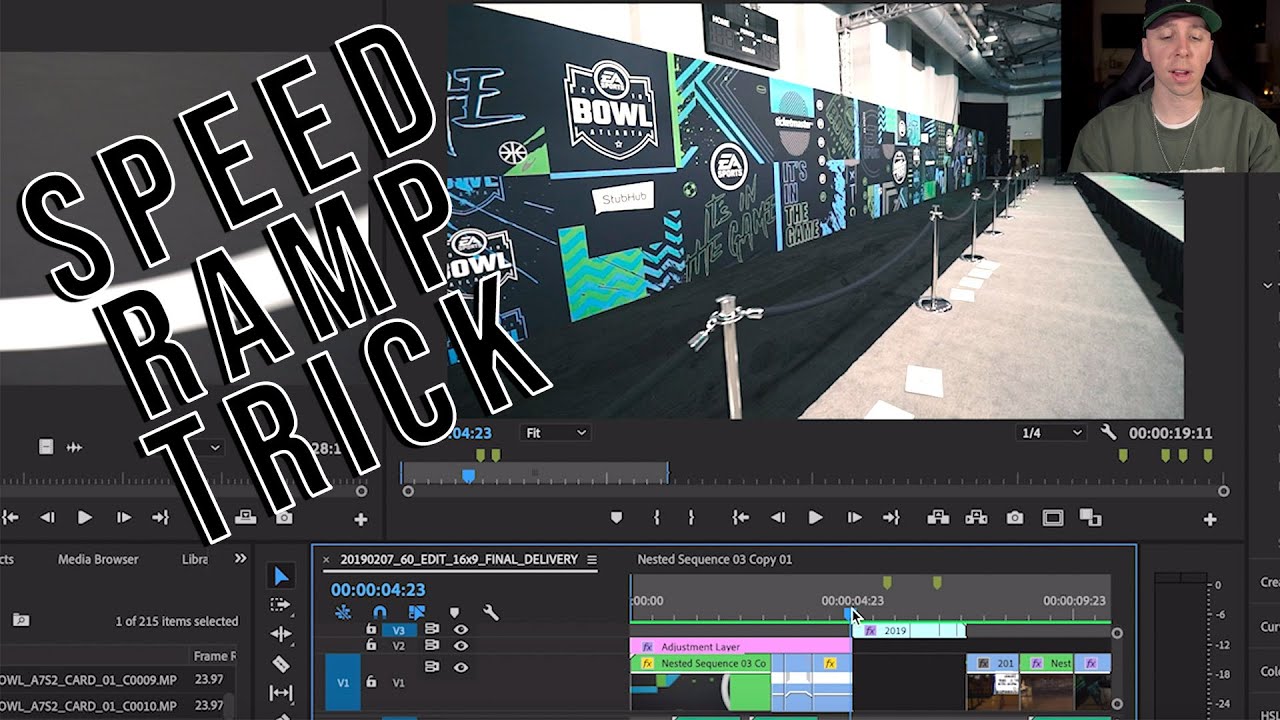Open Program Monitor button editor plus icon
This screenshot has width=1280, height=720.
pyautogui.click(x=1210, y=519)
